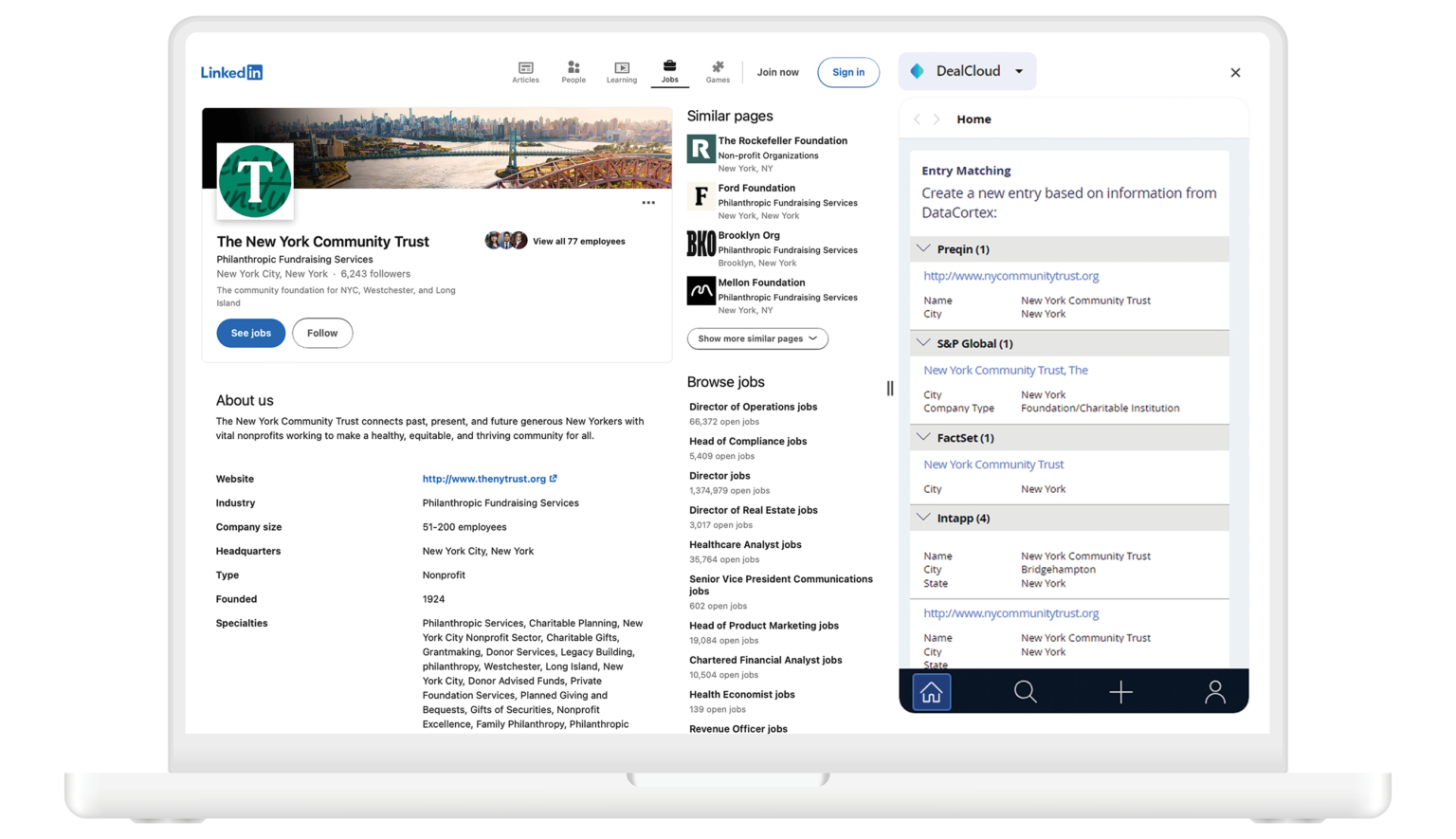The image size is (1456, 839).
Task: Collapse the Intapp (4) results group
Action: 923,518
